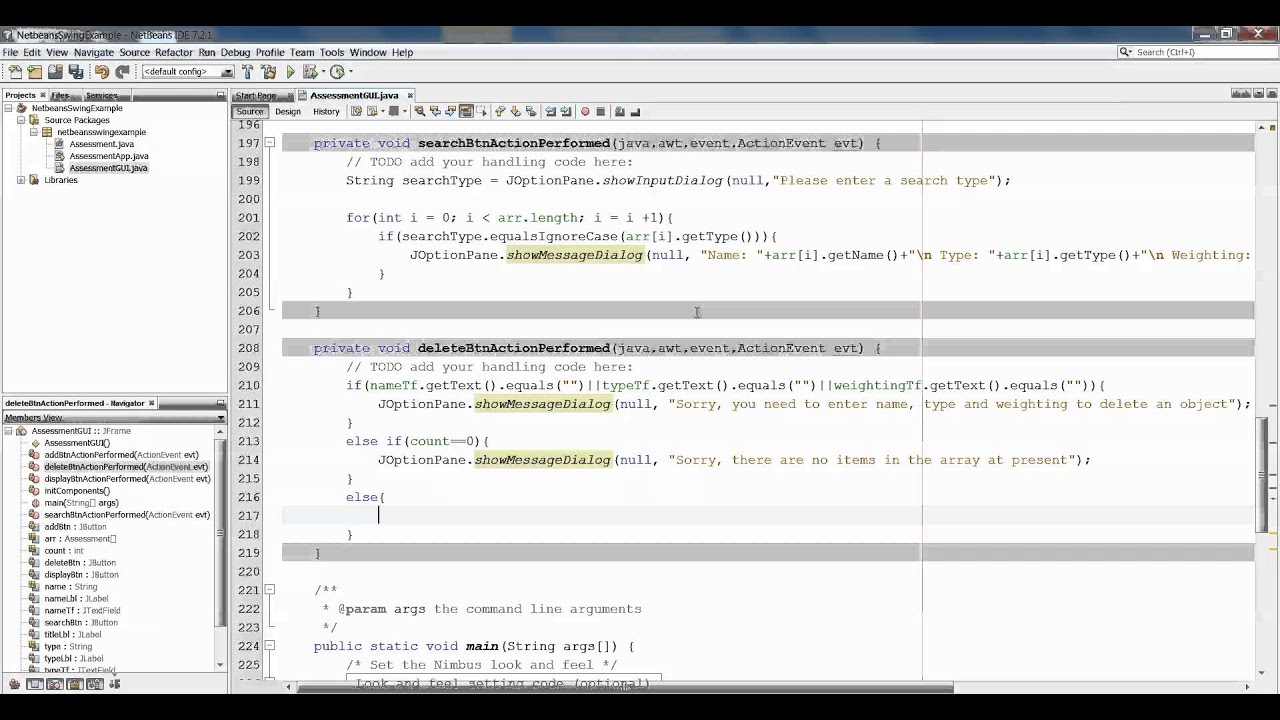Click the Clean and Build Project icon
1280x720 pixels.
[268, 72]
